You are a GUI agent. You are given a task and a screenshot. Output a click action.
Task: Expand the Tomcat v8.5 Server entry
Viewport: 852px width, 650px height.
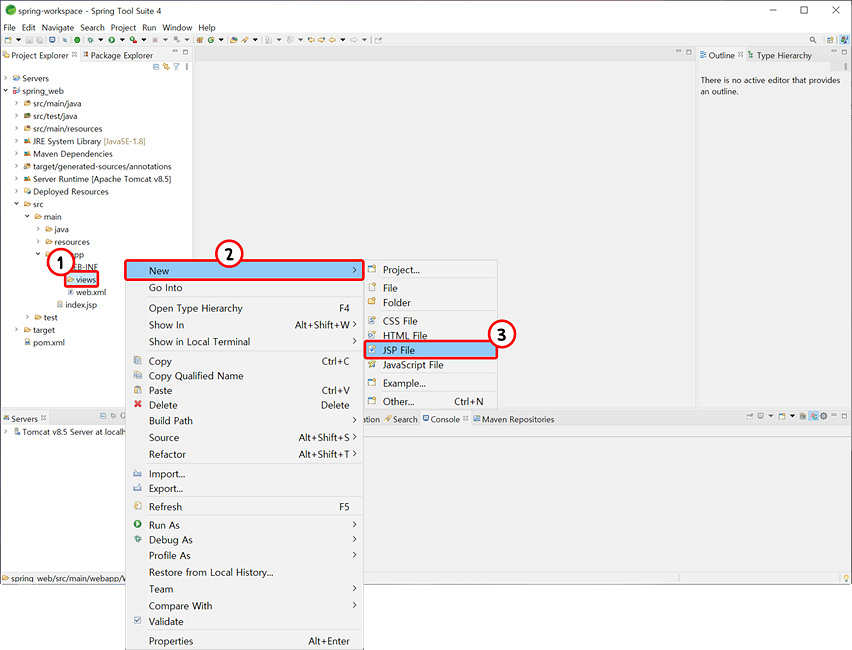coord(6,432)
